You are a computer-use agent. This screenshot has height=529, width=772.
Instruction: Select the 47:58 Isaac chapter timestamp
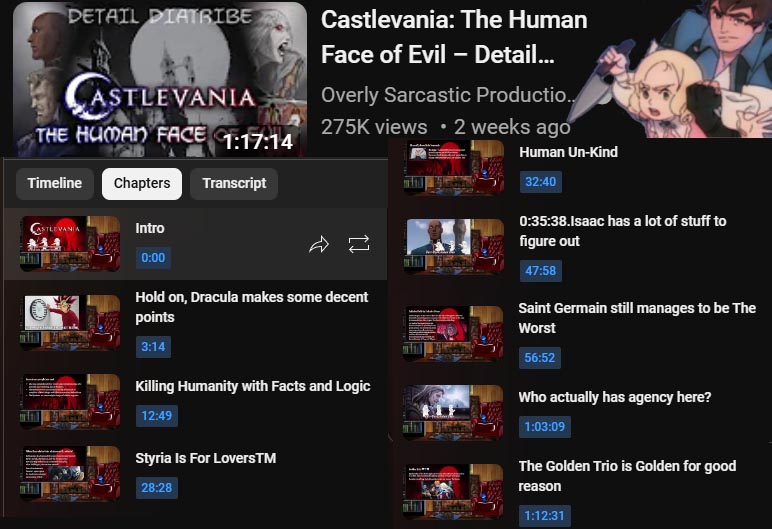[541, 270]
